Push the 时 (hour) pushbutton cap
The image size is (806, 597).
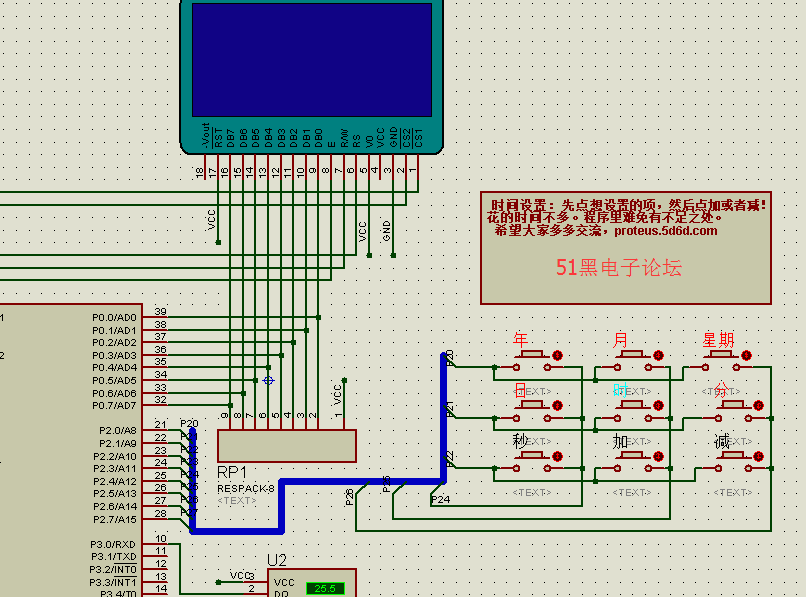coord(633,405)
